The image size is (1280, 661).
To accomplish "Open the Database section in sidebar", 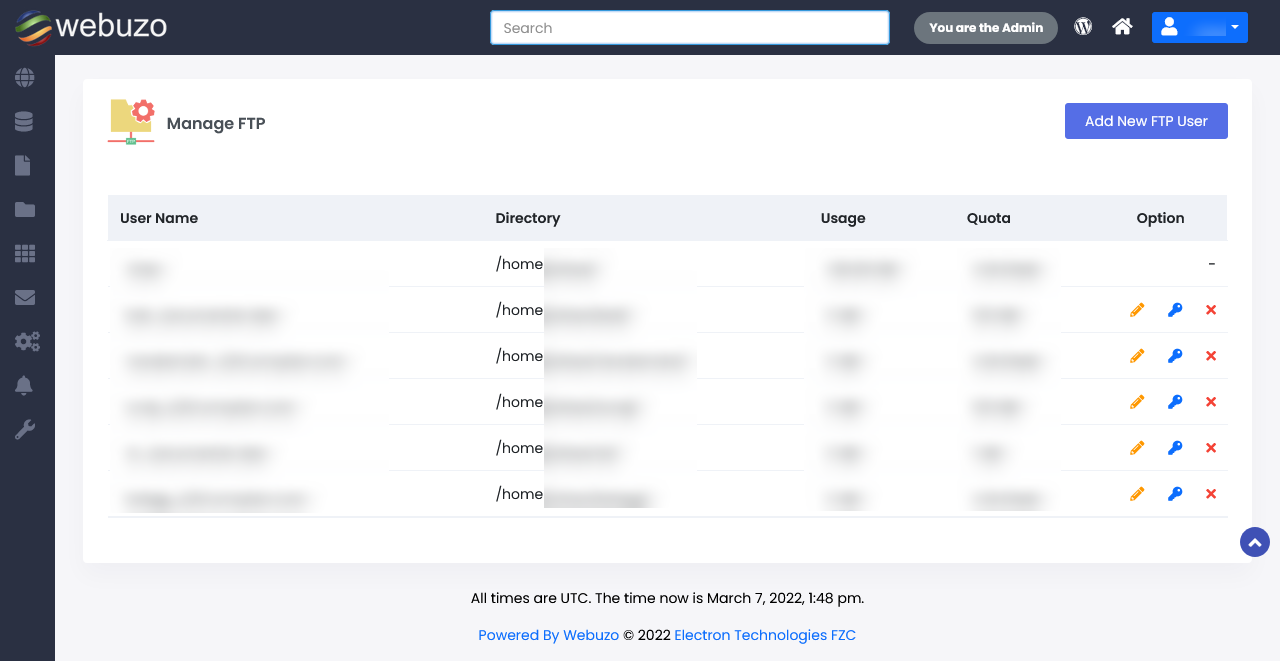I will pos(24,122).
